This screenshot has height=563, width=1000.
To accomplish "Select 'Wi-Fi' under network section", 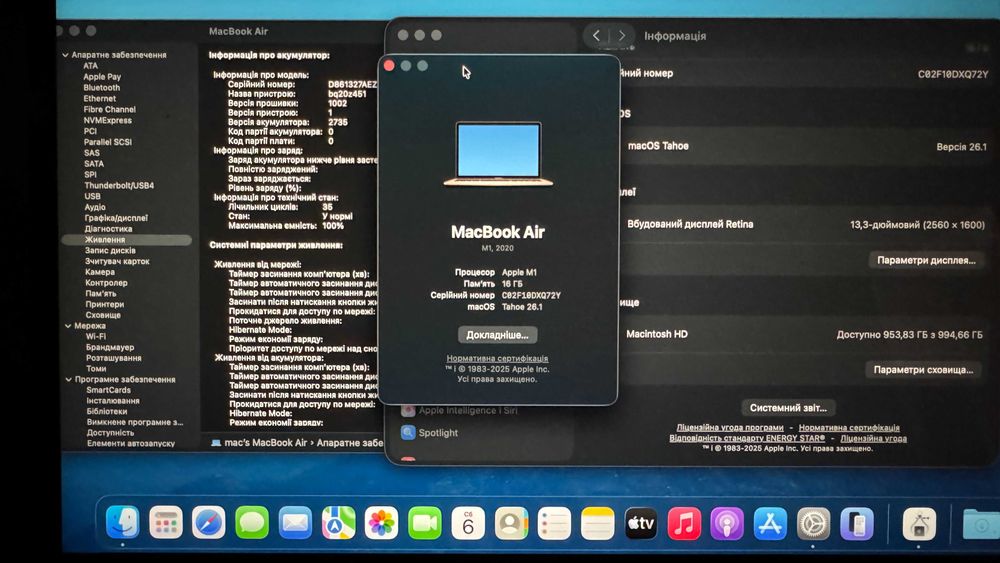I will [96, 336].
